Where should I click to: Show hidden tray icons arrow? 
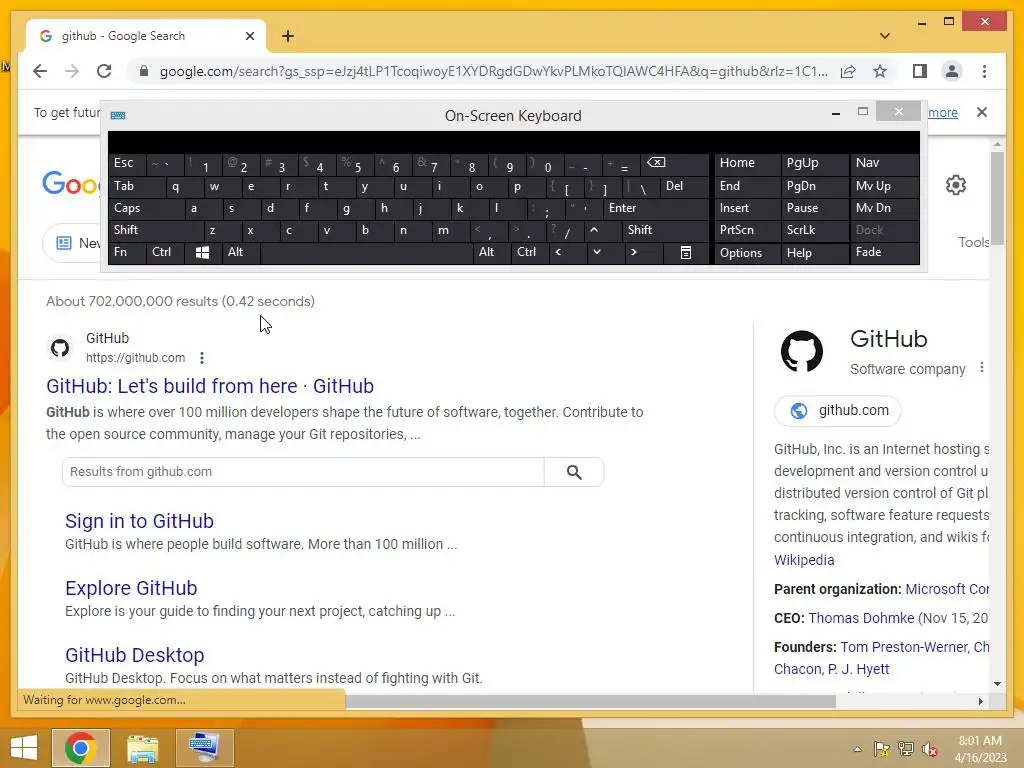point(857,749)
